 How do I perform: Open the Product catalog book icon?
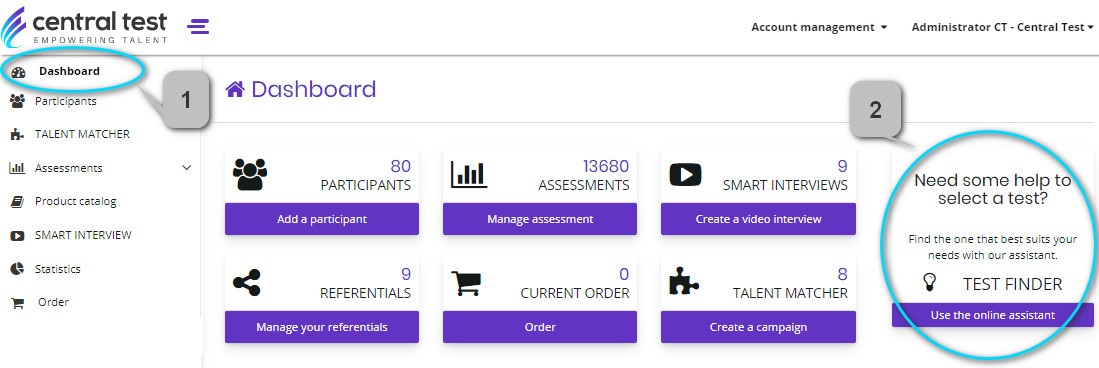18,202
